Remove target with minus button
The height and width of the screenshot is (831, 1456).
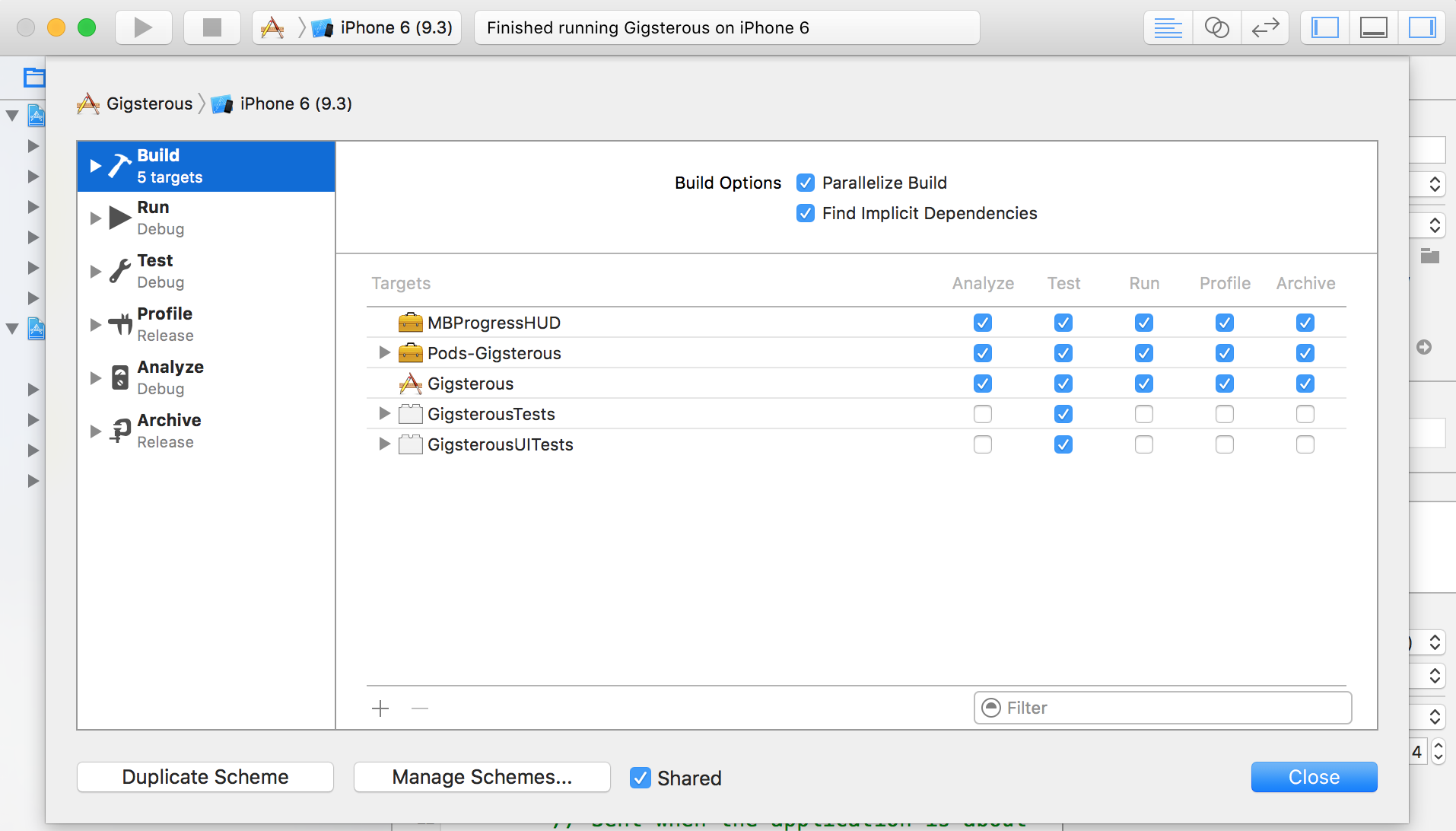[420, 708]
